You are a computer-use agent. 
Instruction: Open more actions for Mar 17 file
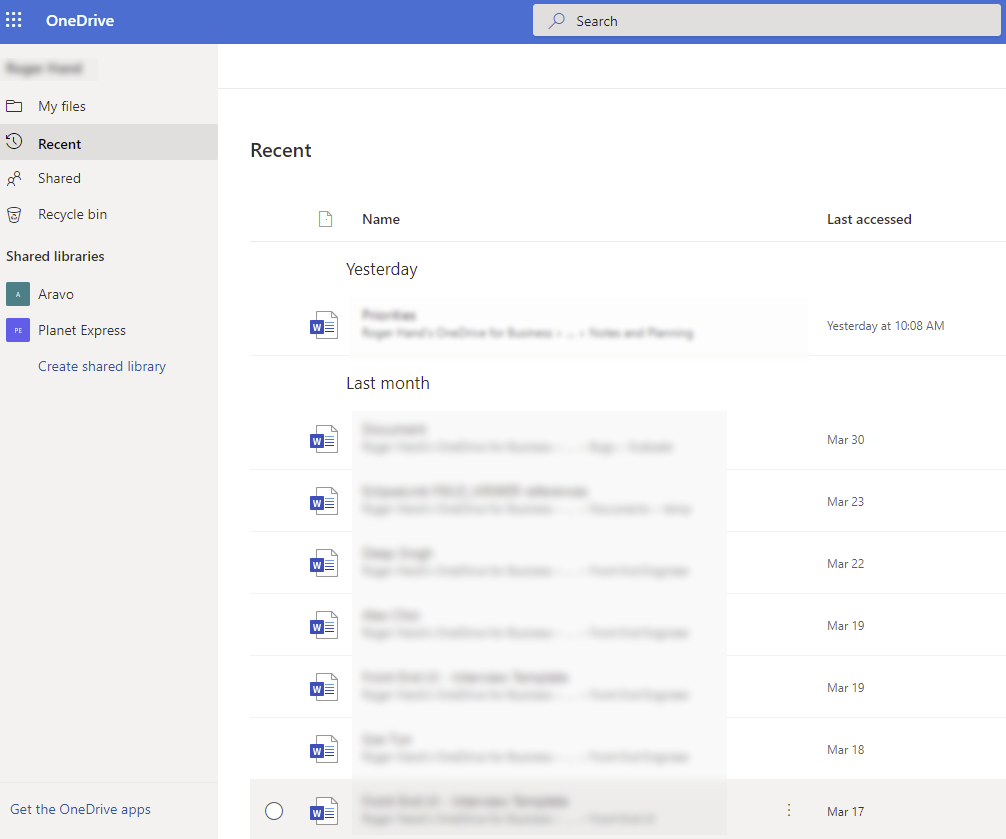click(x=789, y=811)
